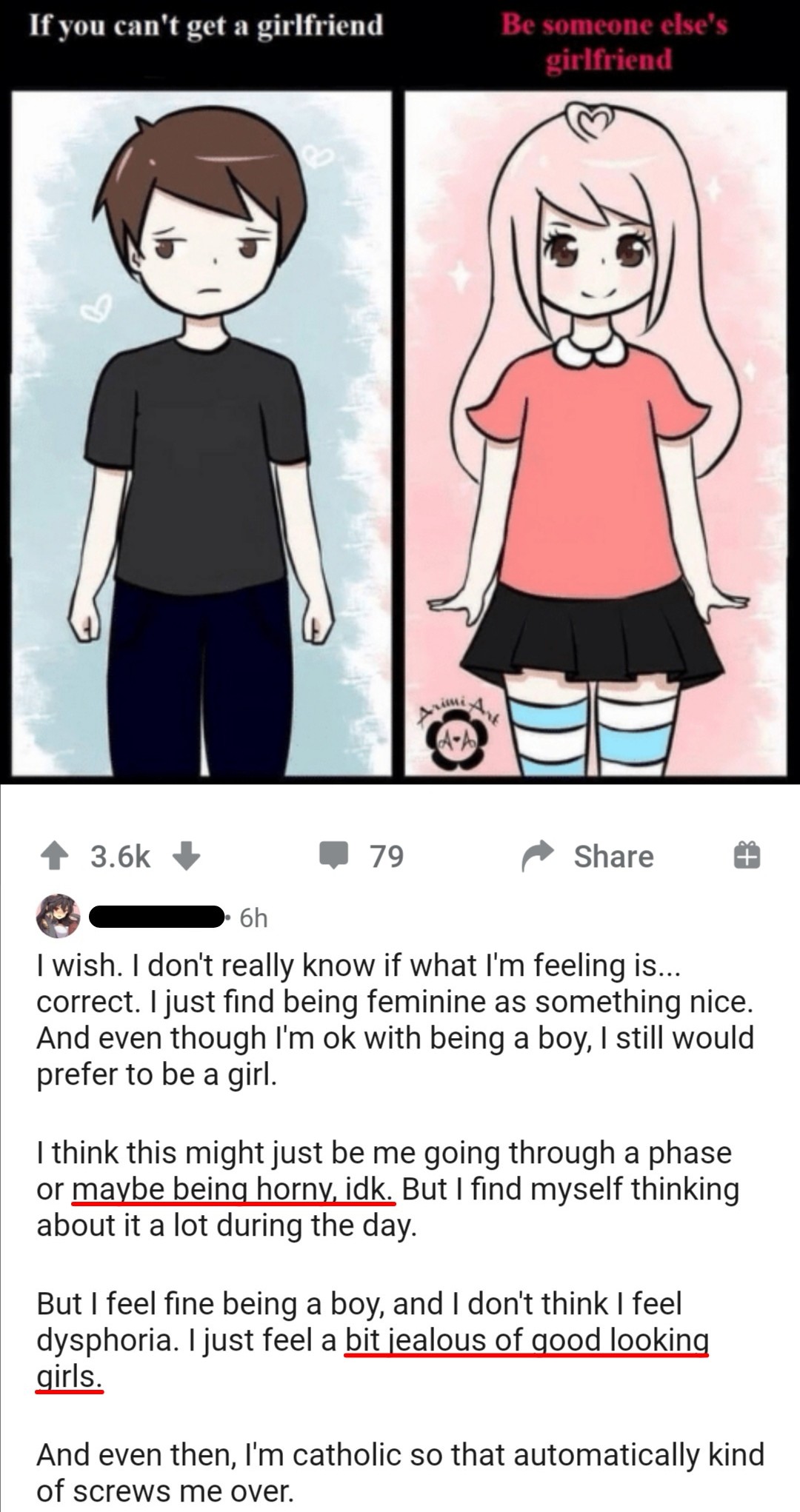This screenshot has height=1512, width=800.
Task: Click the underlined "bit jealous of good looking" text
Action: tap(527, 1340)
